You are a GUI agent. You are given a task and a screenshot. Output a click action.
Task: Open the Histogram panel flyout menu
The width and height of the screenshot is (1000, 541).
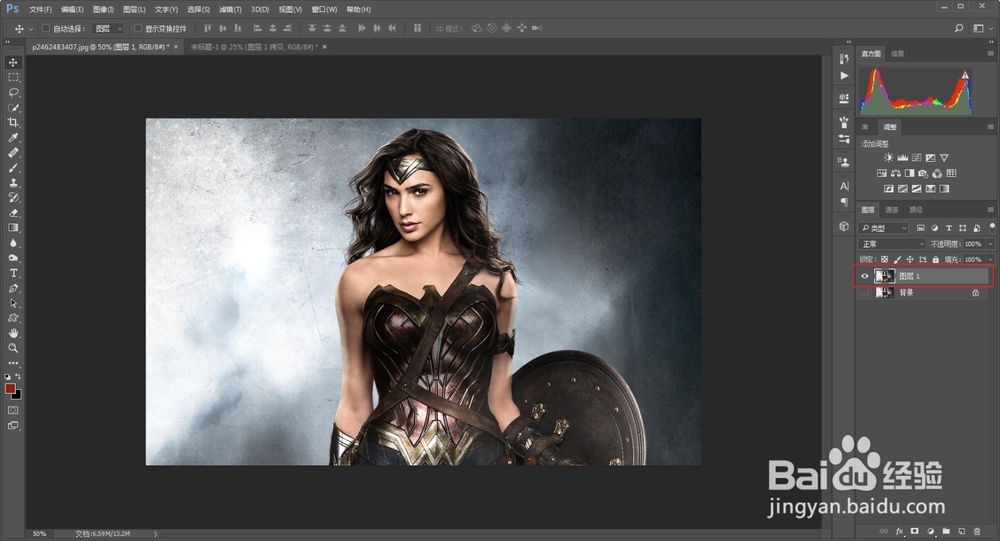990,54
